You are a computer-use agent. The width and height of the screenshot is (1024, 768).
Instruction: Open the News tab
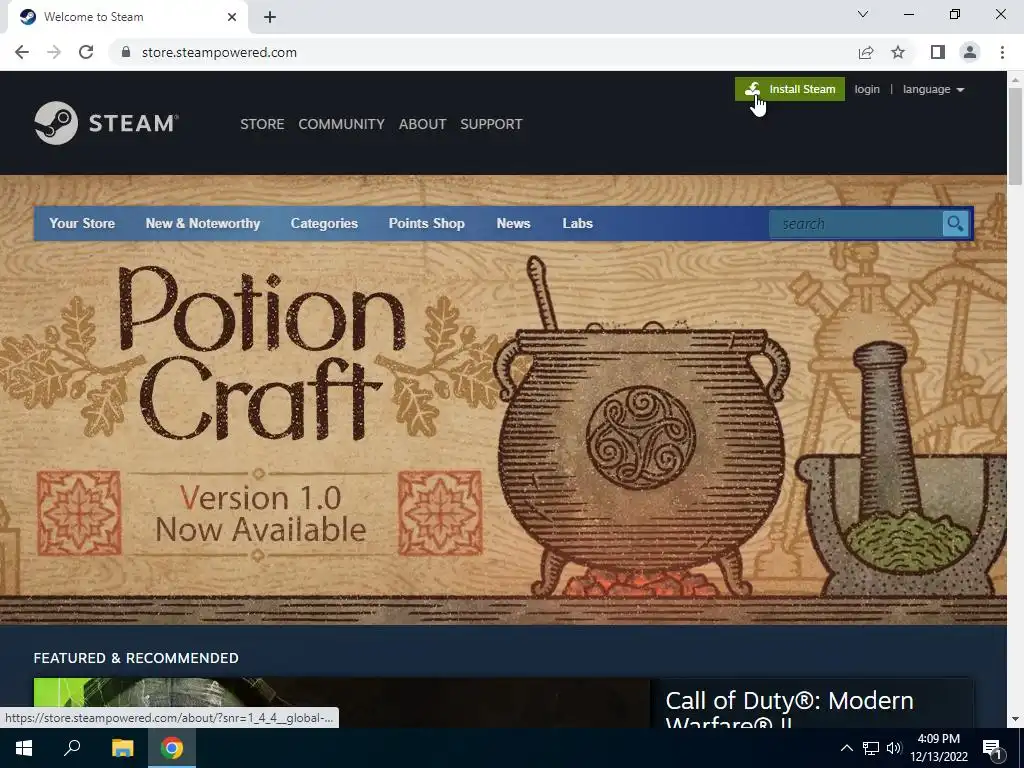pos(513,223)
